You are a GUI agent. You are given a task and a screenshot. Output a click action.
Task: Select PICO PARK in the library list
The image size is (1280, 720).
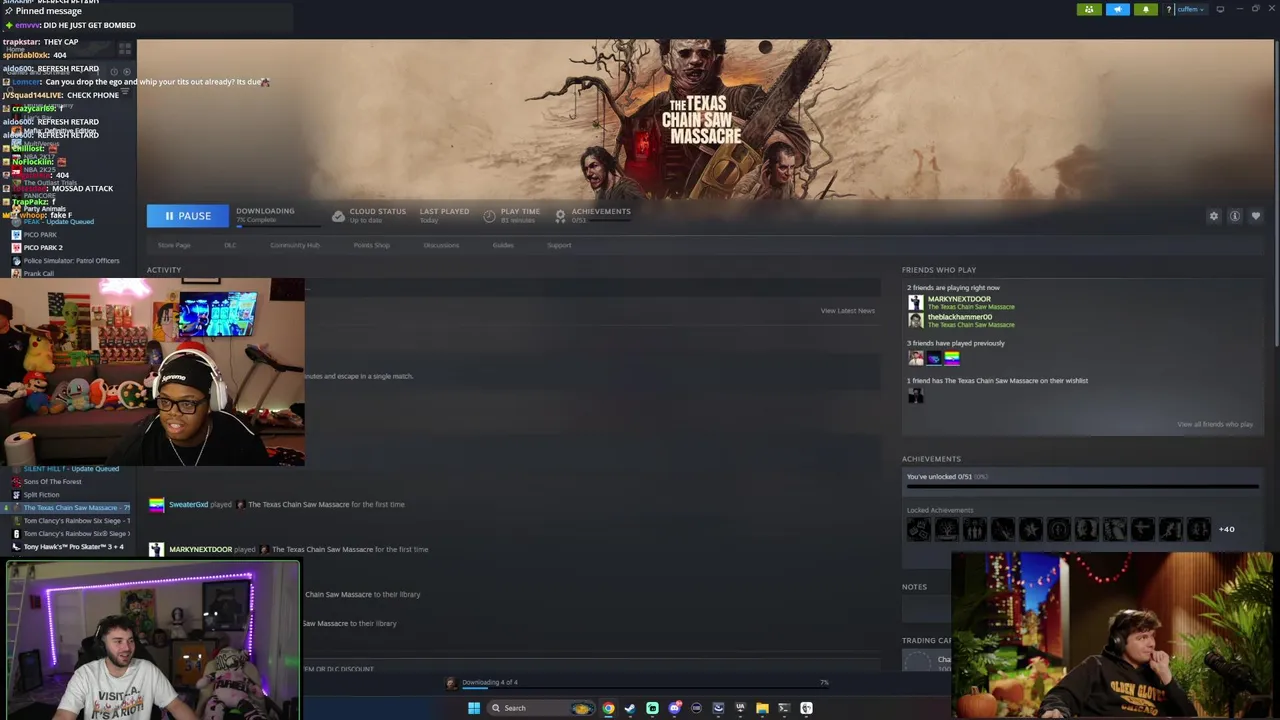[x=40, y=235]
